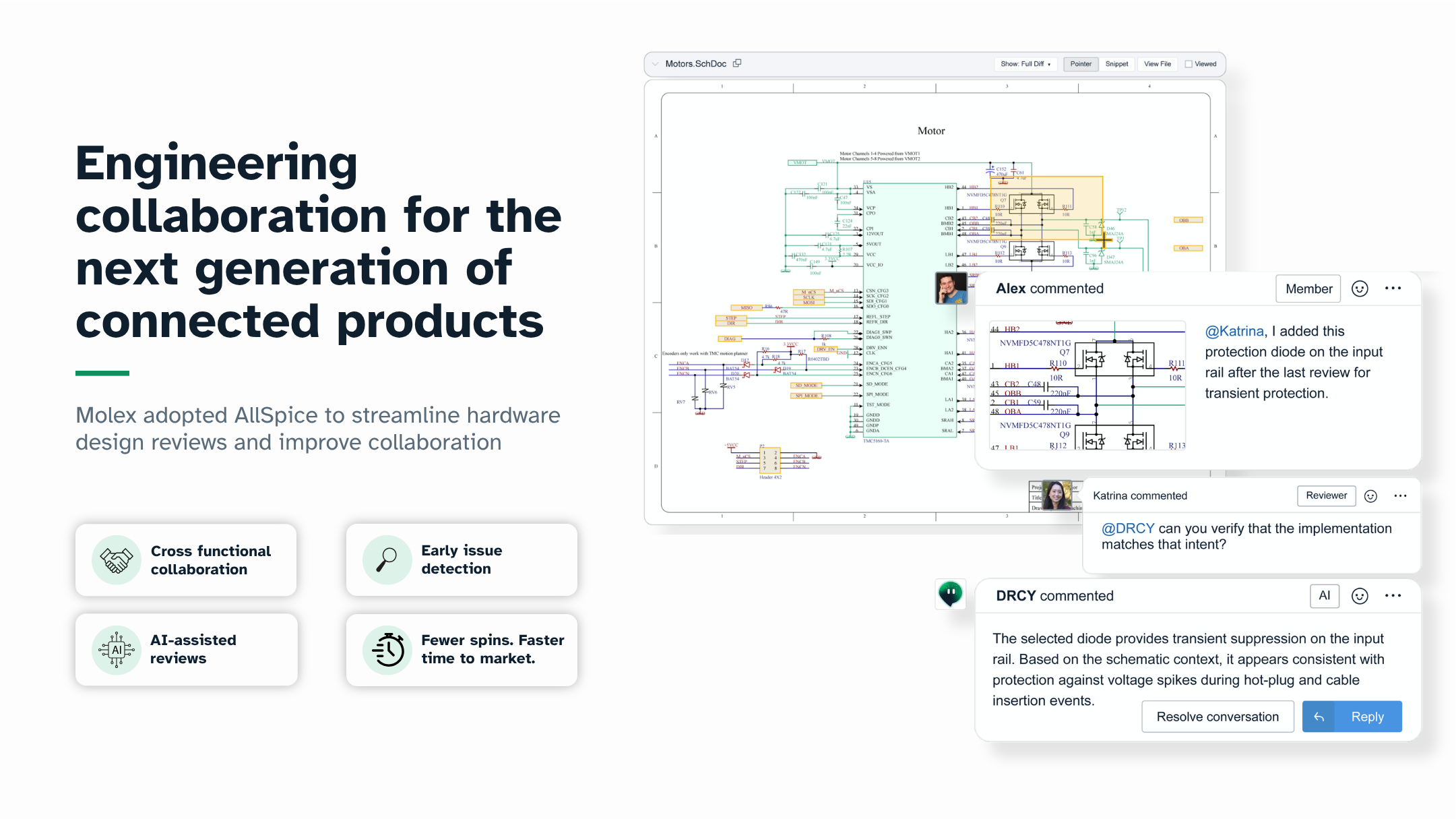Open the Show: Full Diff dropdown
Image resolution: width=1456 pixels, height=819 pixels.
[x=1025, y=64]
